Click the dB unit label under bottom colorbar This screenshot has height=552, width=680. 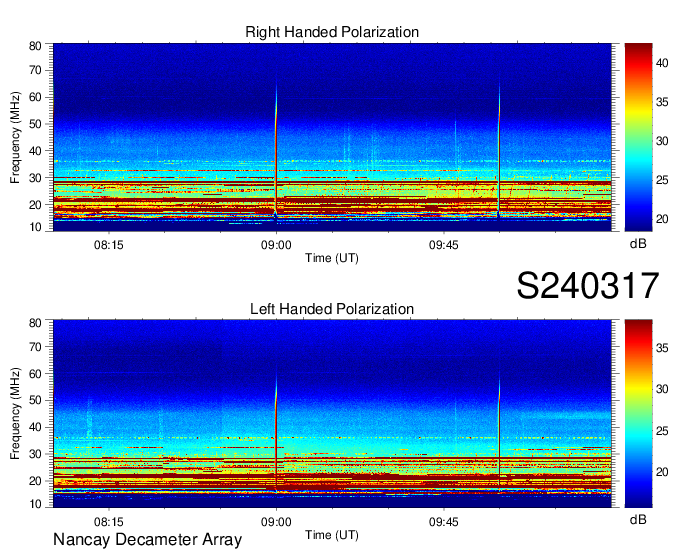pos(638,519)
